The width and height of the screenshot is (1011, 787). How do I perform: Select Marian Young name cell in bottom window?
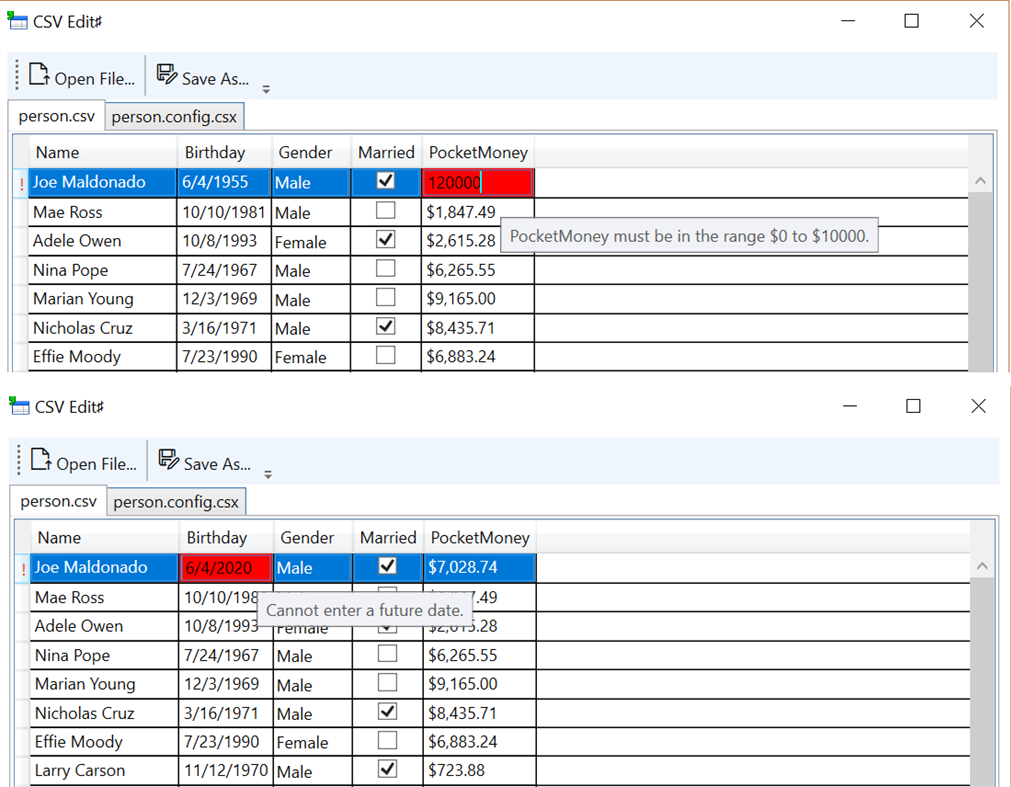coord(104,684)
